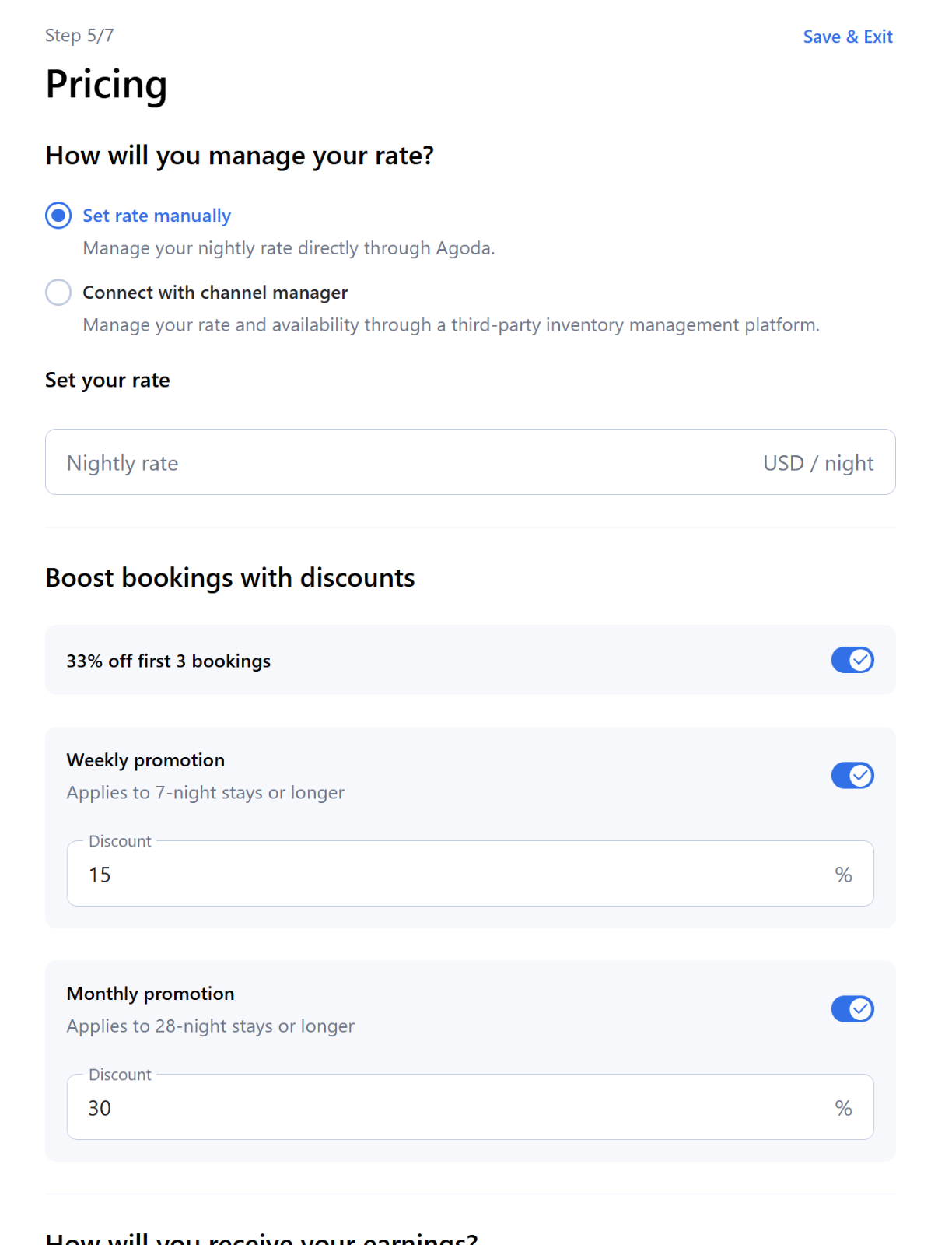Viewport: 952px width, 1245px height.
Task: Click the Monthly promotion discount field showing 30
Action: pyautogui.click(x=451, y=1108)
